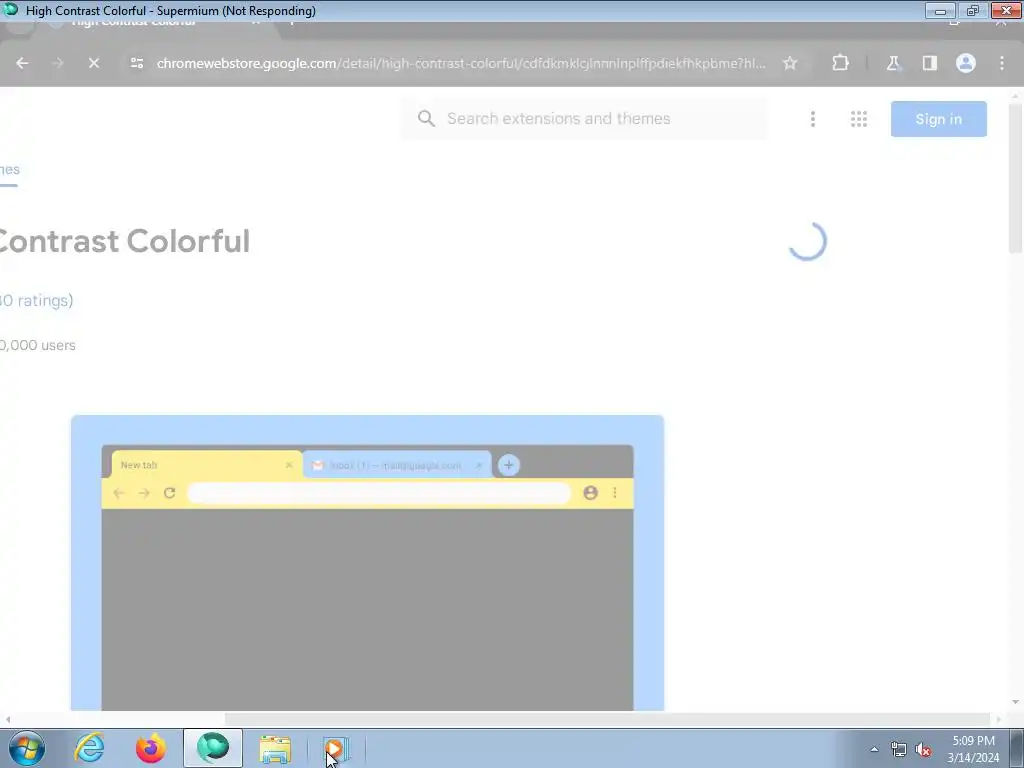Click the address bar URL text
The width and height of the screenshot is (1024, 768).
point(461,63)
